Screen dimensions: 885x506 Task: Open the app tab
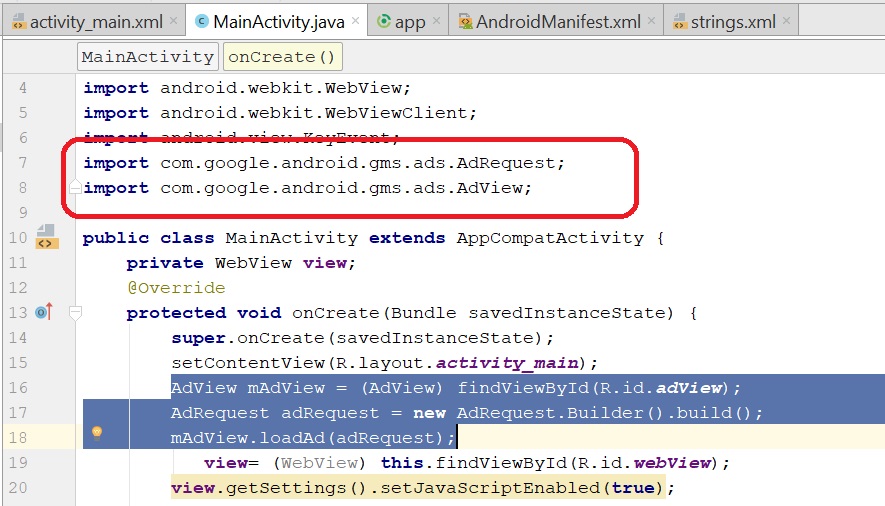(410, 21)
